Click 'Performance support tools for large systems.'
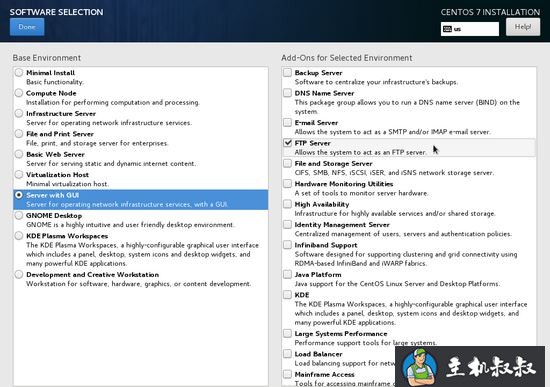The height and width of the screenshot is (387, 550). point(366,342)
